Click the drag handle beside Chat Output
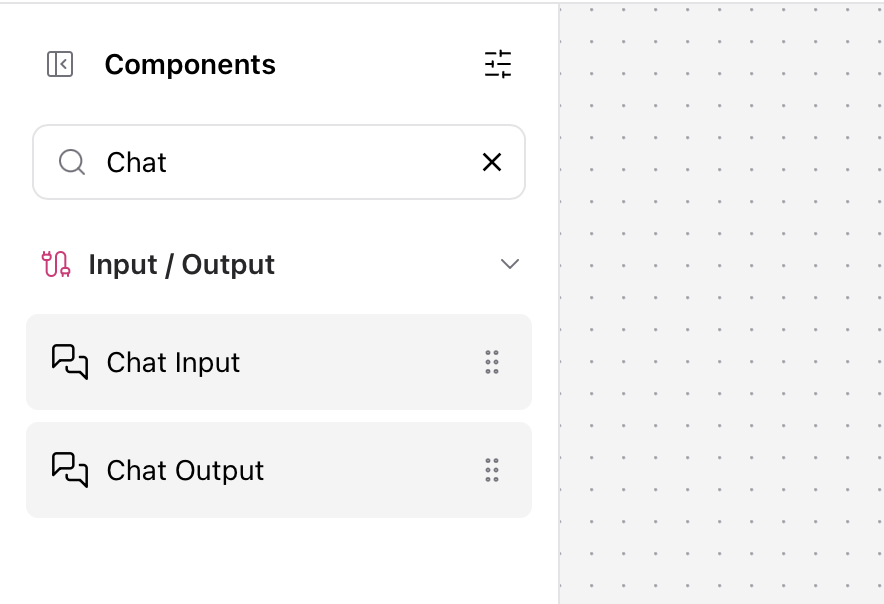The height and width of the screenshot is (604, 884). 491,470
